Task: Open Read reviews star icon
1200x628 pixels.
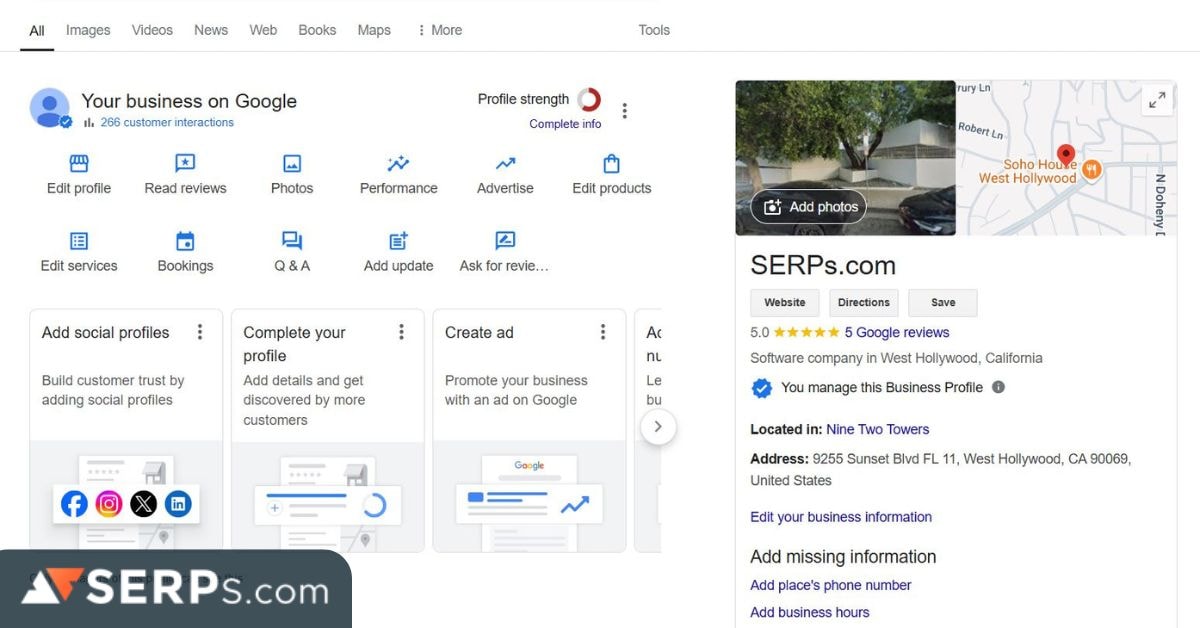Action: [x=185, y=164]
